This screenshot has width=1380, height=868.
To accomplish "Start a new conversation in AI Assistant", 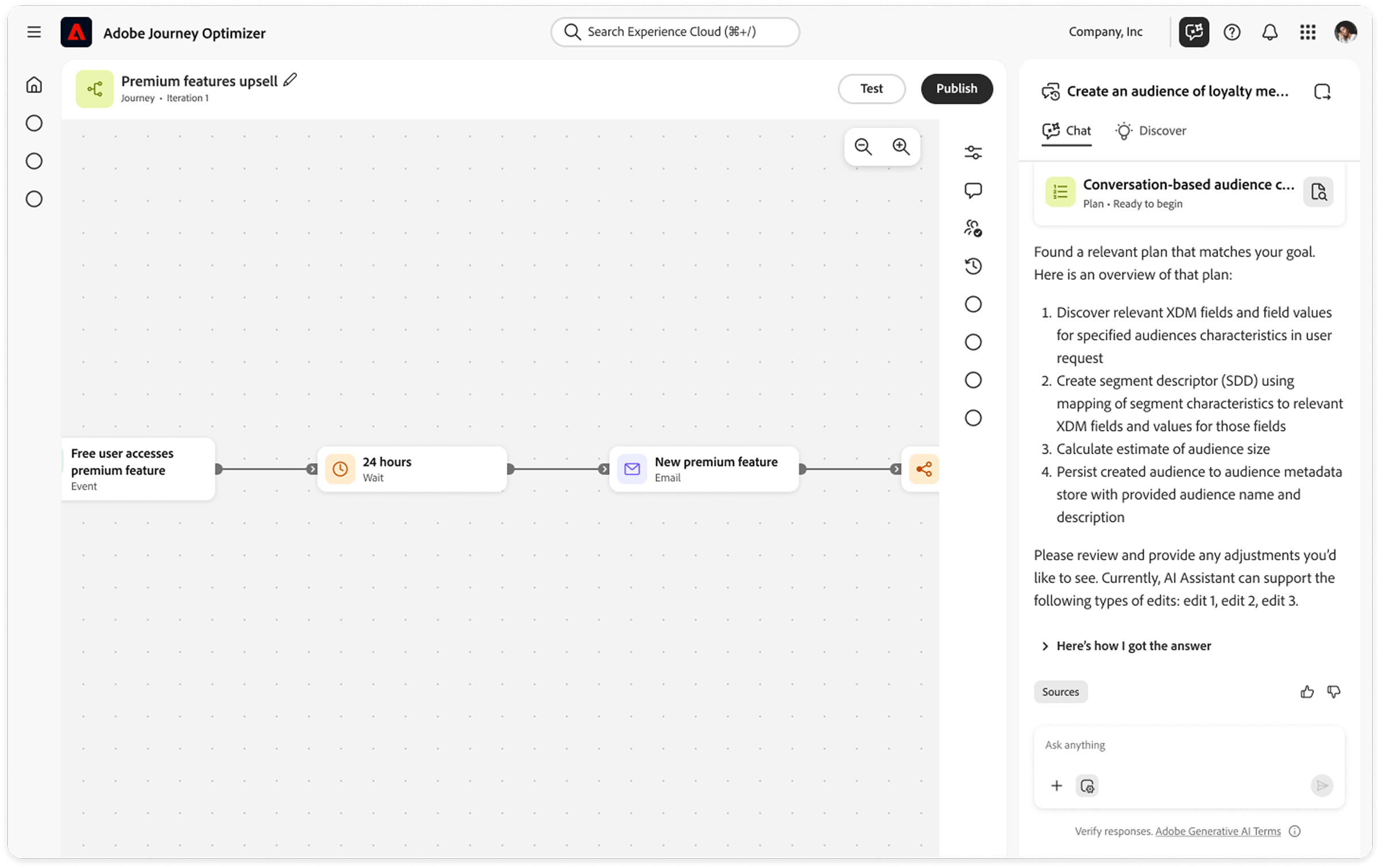I will [x=1322, y=91].
